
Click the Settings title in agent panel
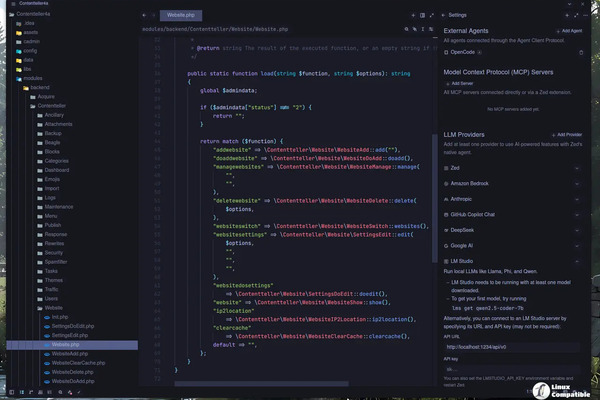[457, 15]
